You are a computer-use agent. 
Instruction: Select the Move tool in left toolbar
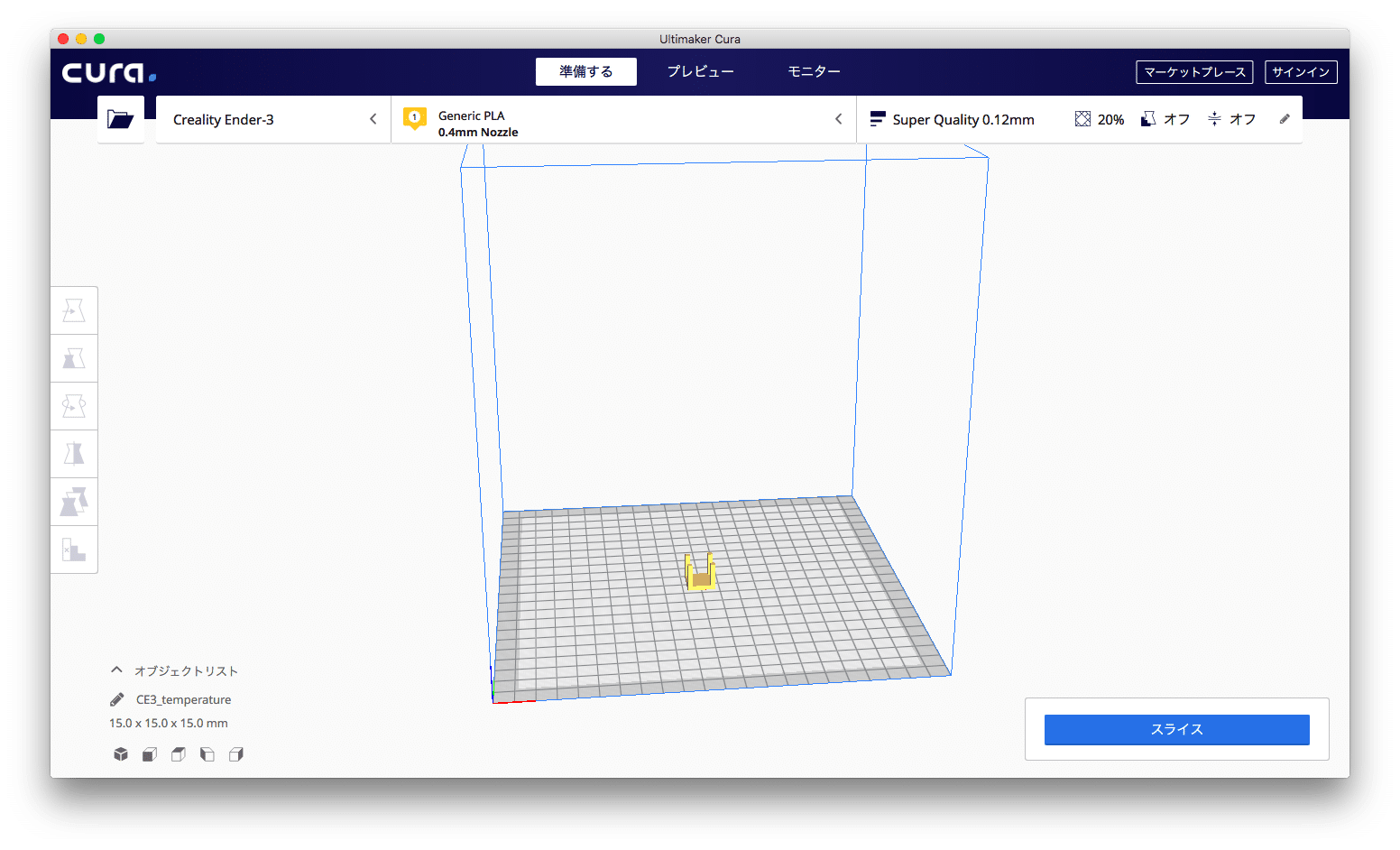pyautogui.click(x=74, y=310)
